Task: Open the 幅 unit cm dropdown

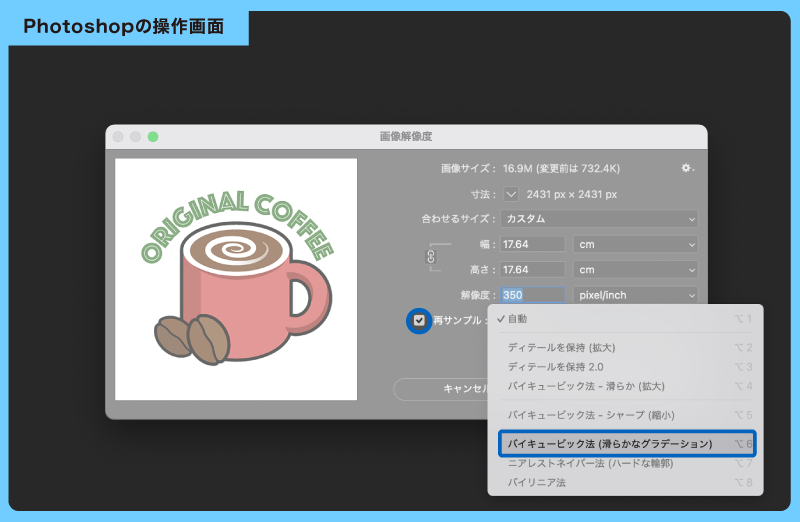Action: [635, 244]
